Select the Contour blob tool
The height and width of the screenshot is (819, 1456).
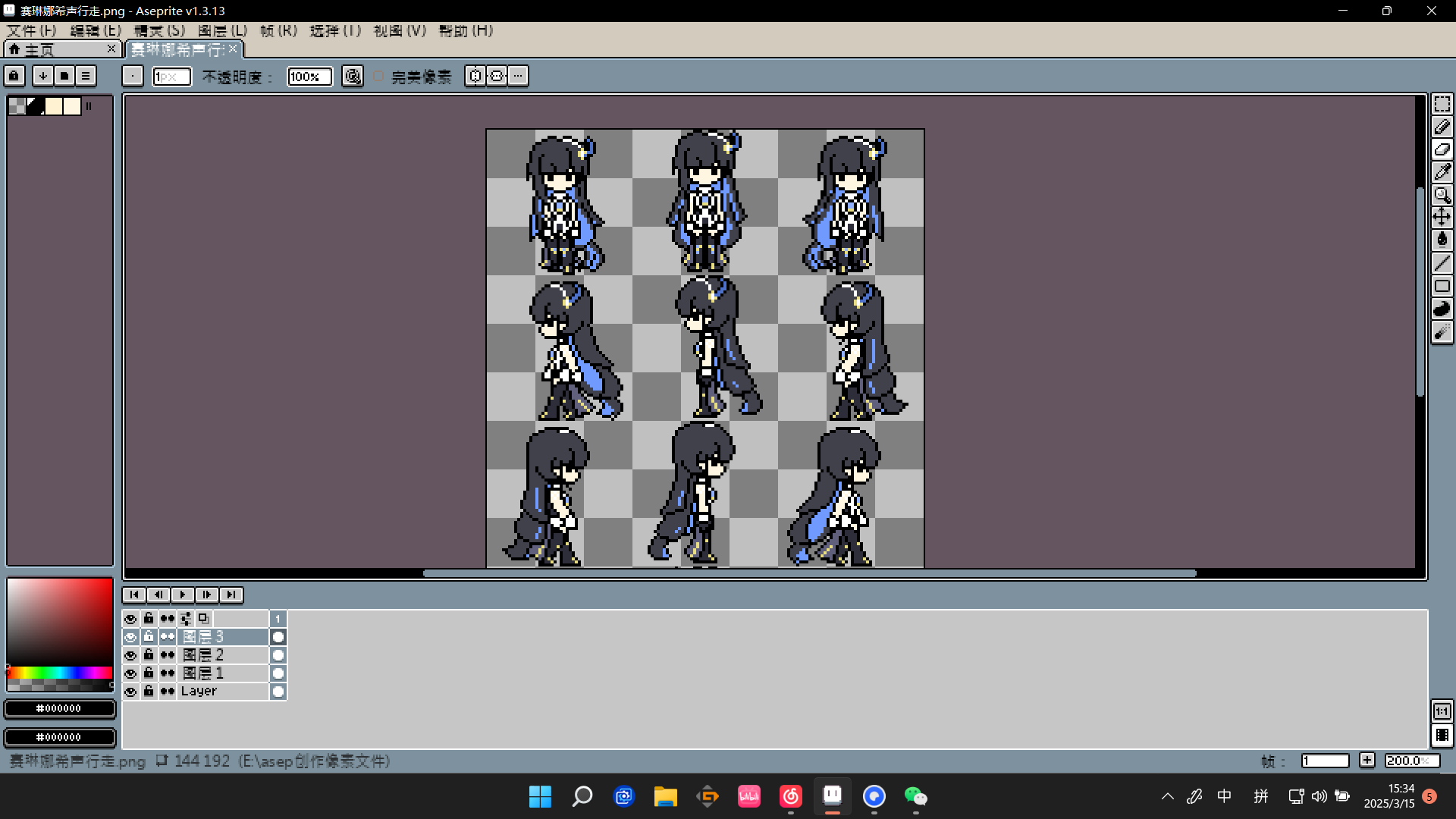(1442, 309)
